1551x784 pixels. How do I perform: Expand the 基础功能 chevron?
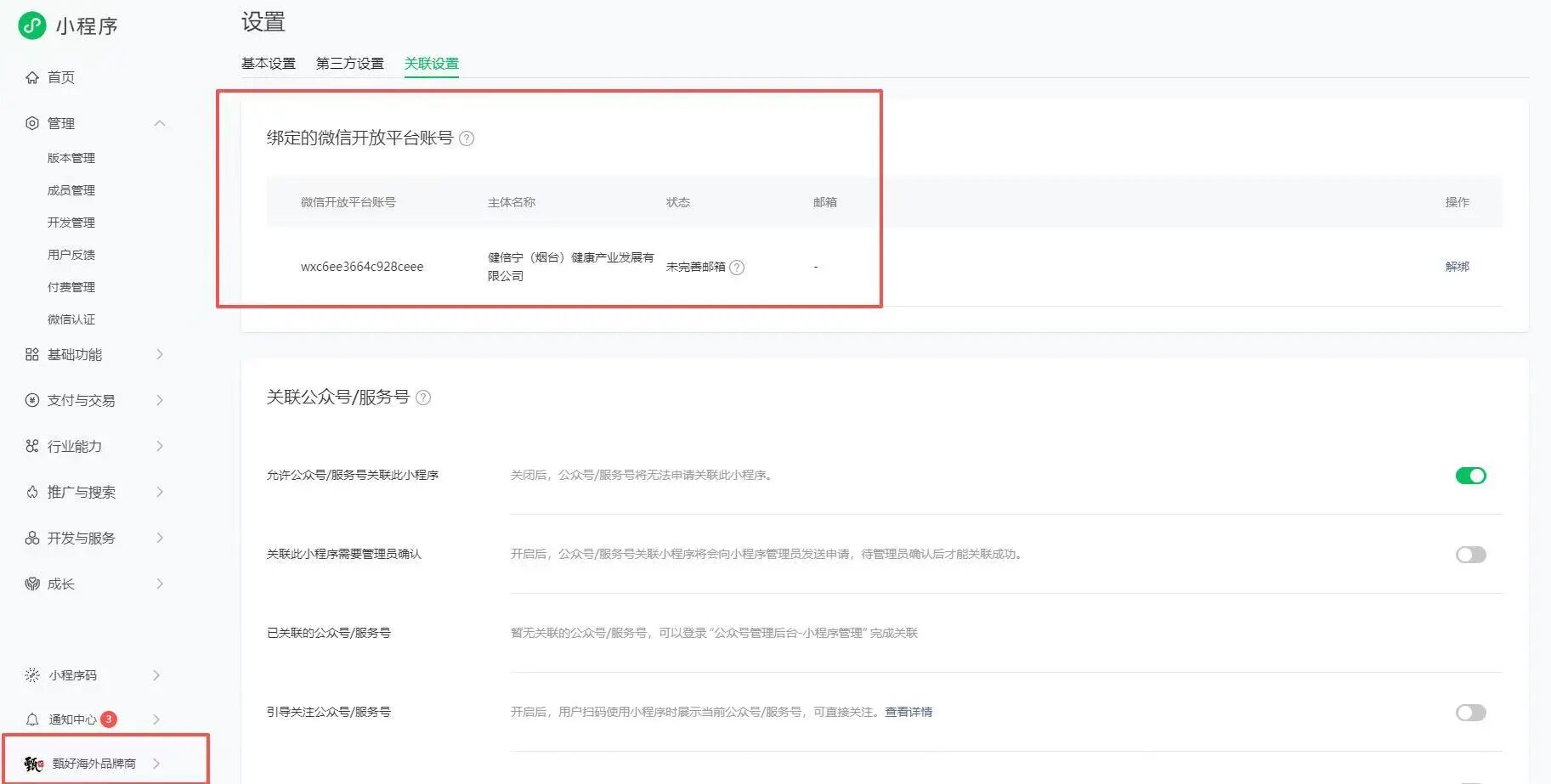coord(160,354)
